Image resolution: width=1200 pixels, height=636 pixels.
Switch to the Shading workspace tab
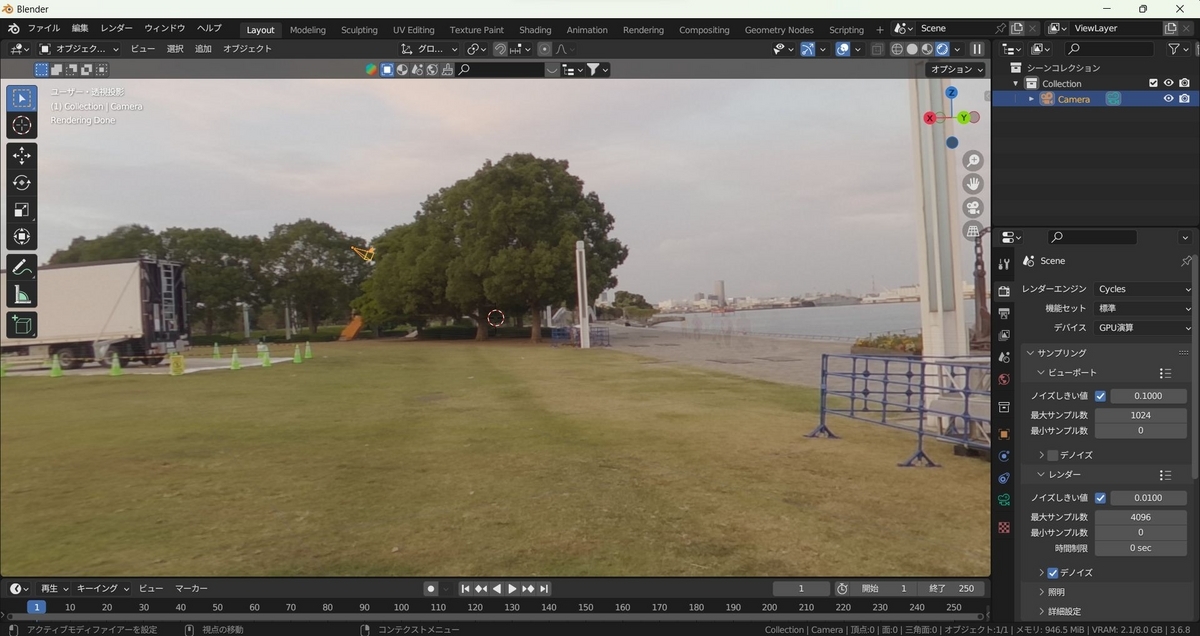click(x=535, y=30)
